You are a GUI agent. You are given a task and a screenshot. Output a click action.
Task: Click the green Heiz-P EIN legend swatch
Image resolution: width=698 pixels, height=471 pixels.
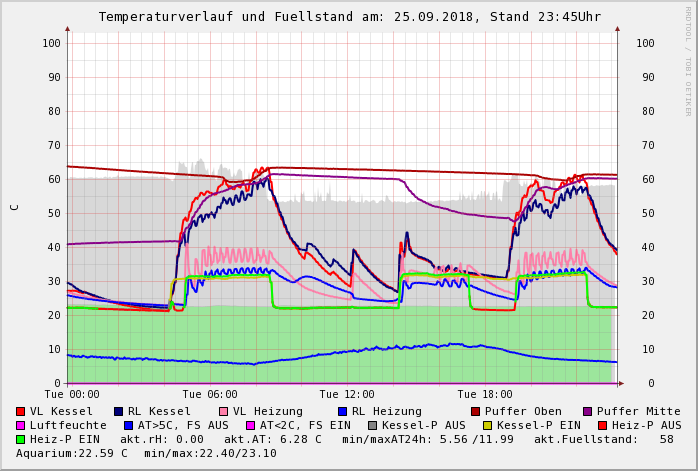(21, 439)
